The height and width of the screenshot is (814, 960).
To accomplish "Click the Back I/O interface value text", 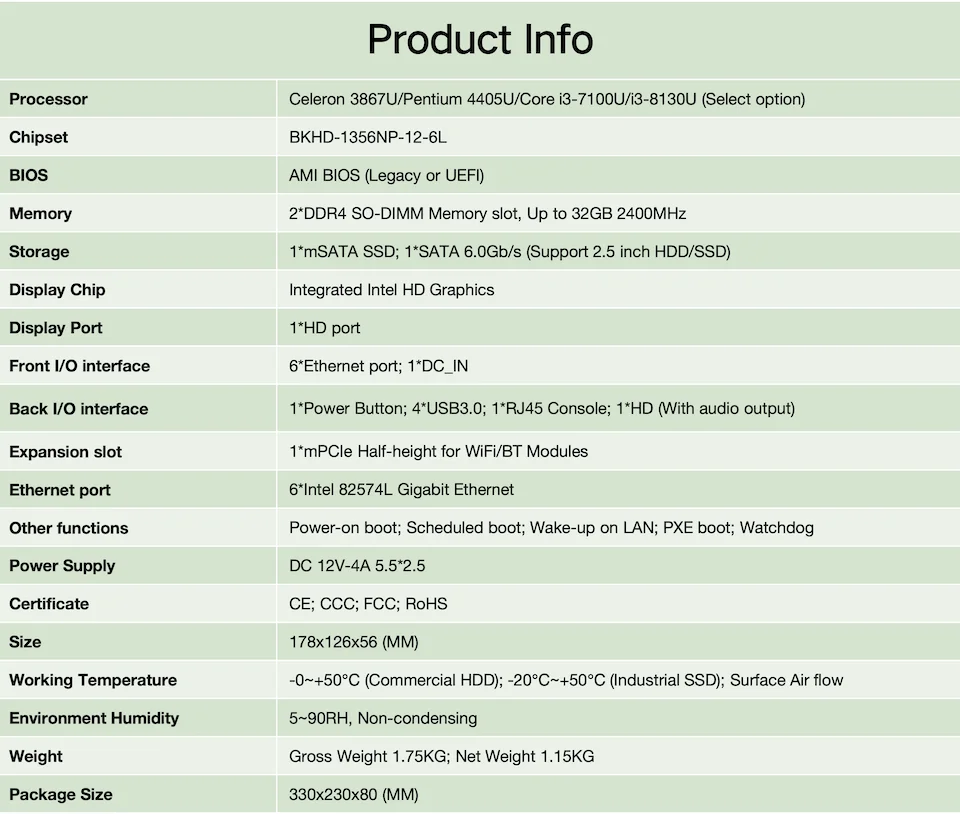I will tap(541, 408).
